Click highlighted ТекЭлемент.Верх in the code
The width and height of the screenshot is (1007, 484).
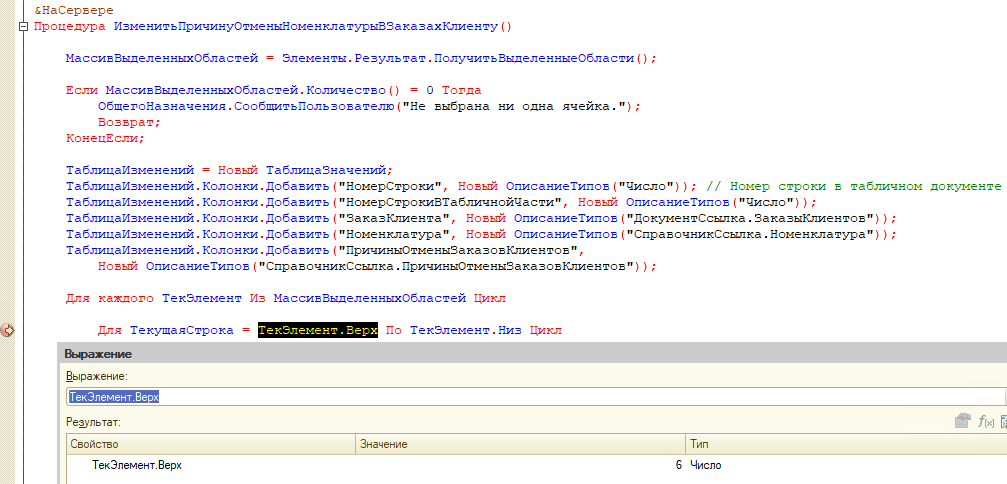[317, 330]
